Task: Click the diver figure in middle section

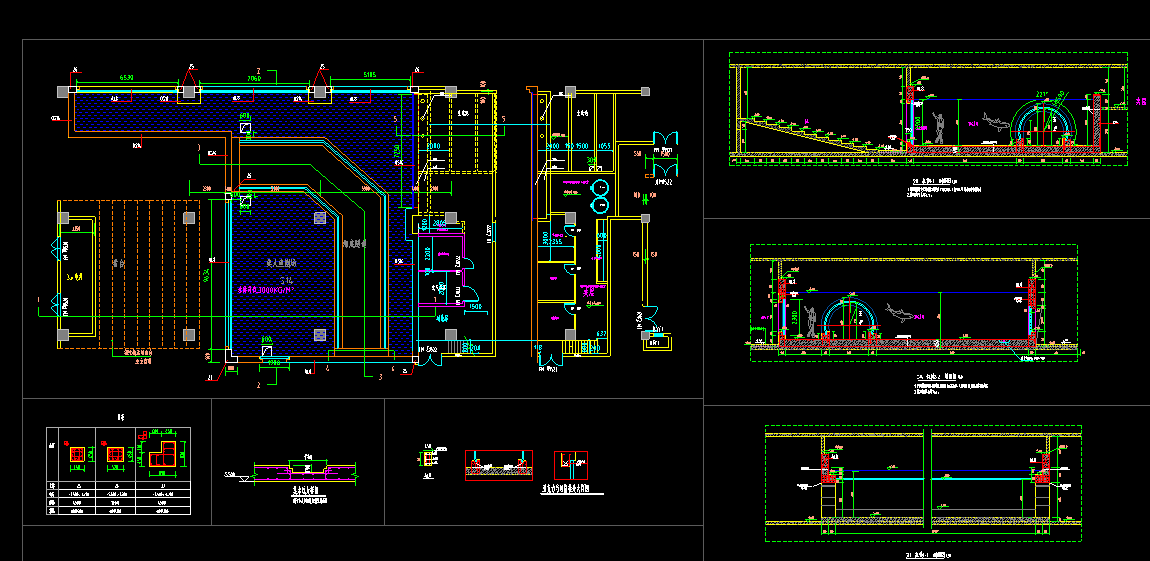Action: coord(814,319)
